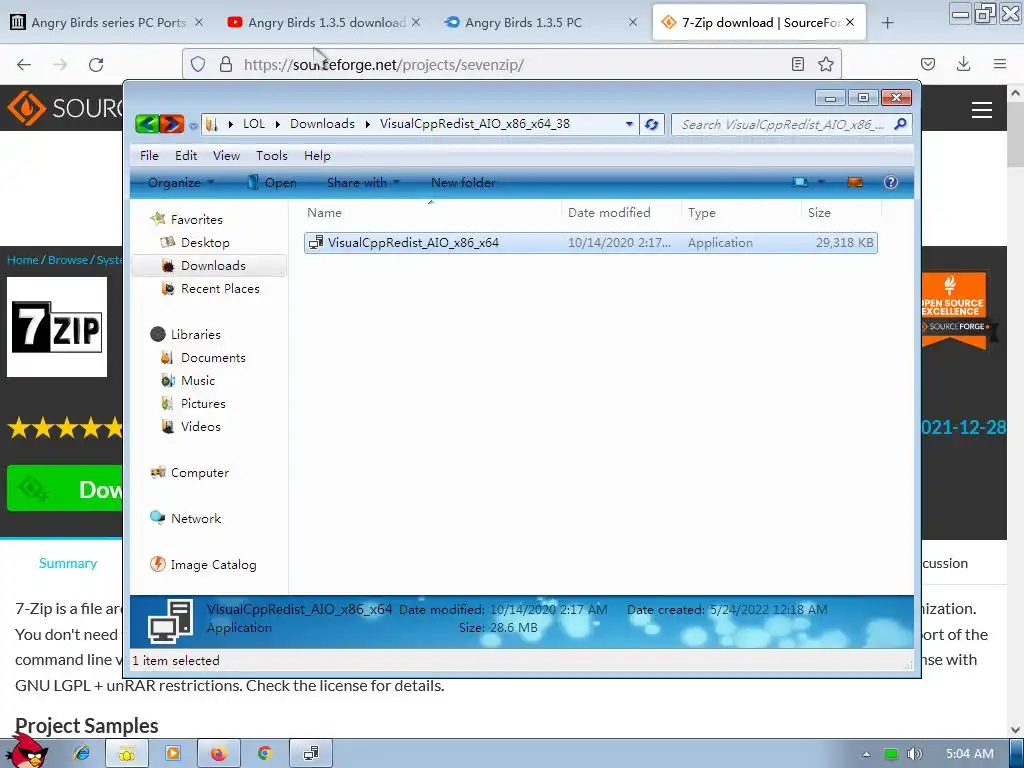Open the View menu
This screenshot has width=1024, height=768.
point(227,155)
